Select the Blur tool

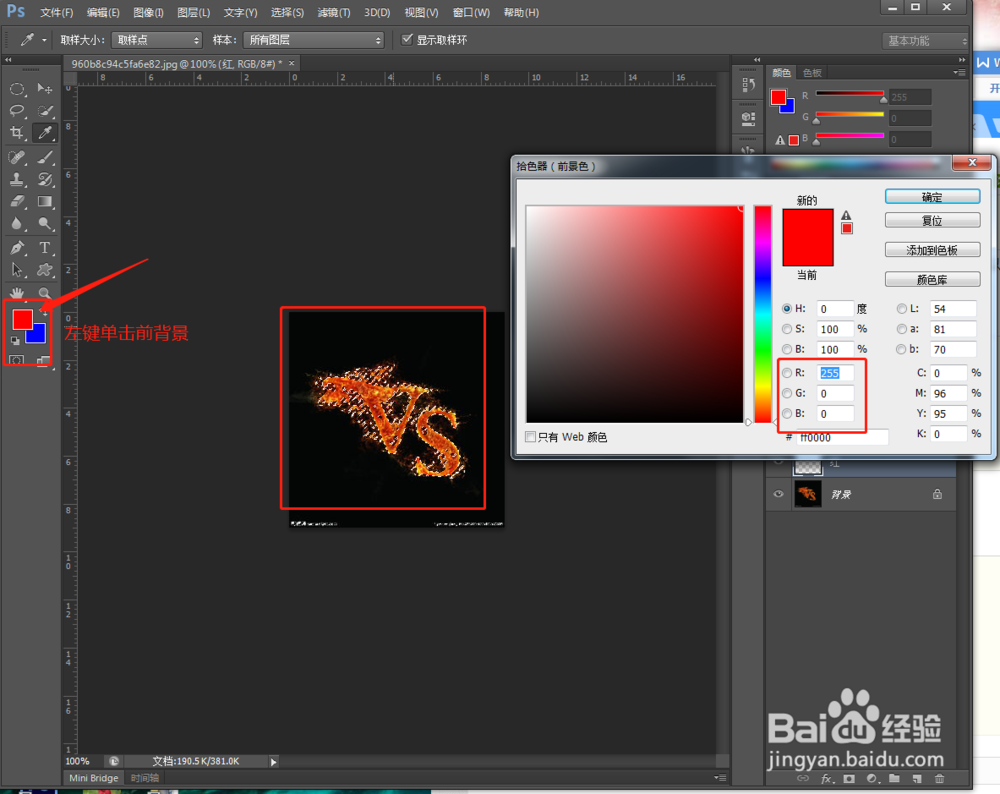point(17,224)
